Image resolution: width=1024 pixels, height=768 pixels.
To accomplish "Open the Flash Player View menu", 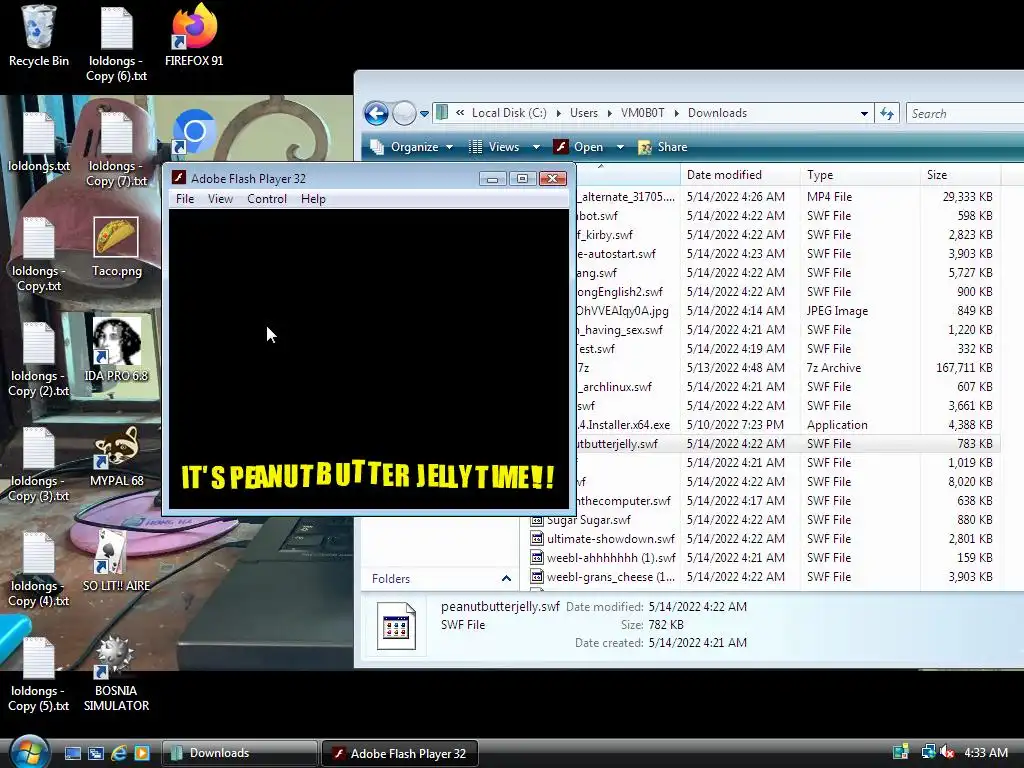I will point(220,199).
